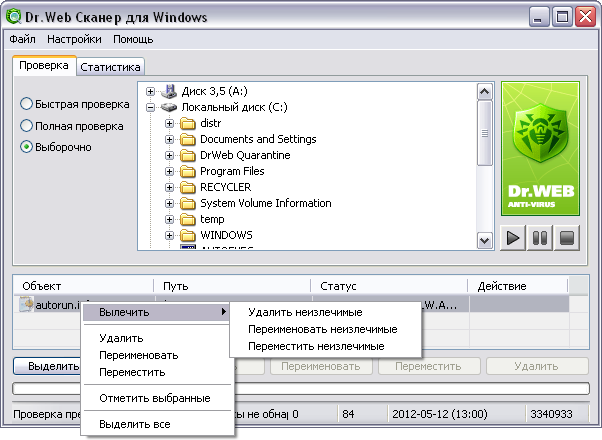This screenshot has height=440, width=602.
Task: Open the Вылечить submenu
Action: (156, 312)
